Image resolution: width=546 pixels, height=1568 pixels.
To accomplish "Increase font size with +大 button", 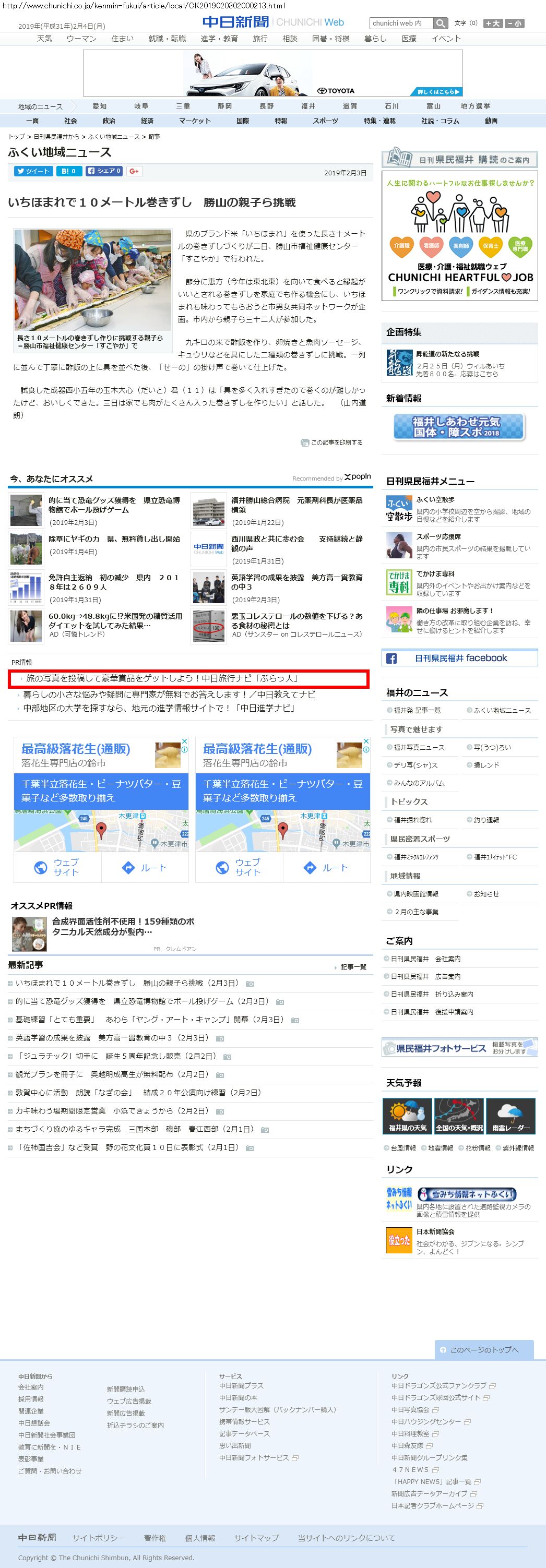I will pos(492,23).
